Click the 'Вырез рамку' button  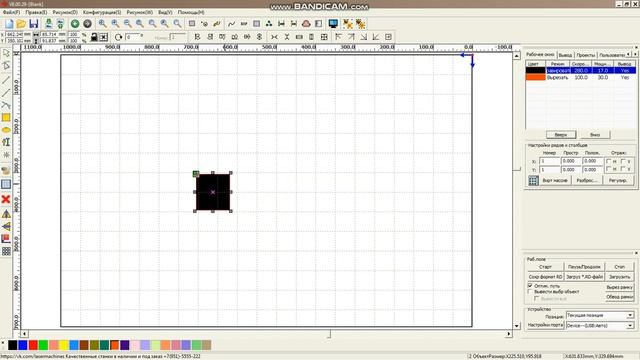(x=620, y=287)
